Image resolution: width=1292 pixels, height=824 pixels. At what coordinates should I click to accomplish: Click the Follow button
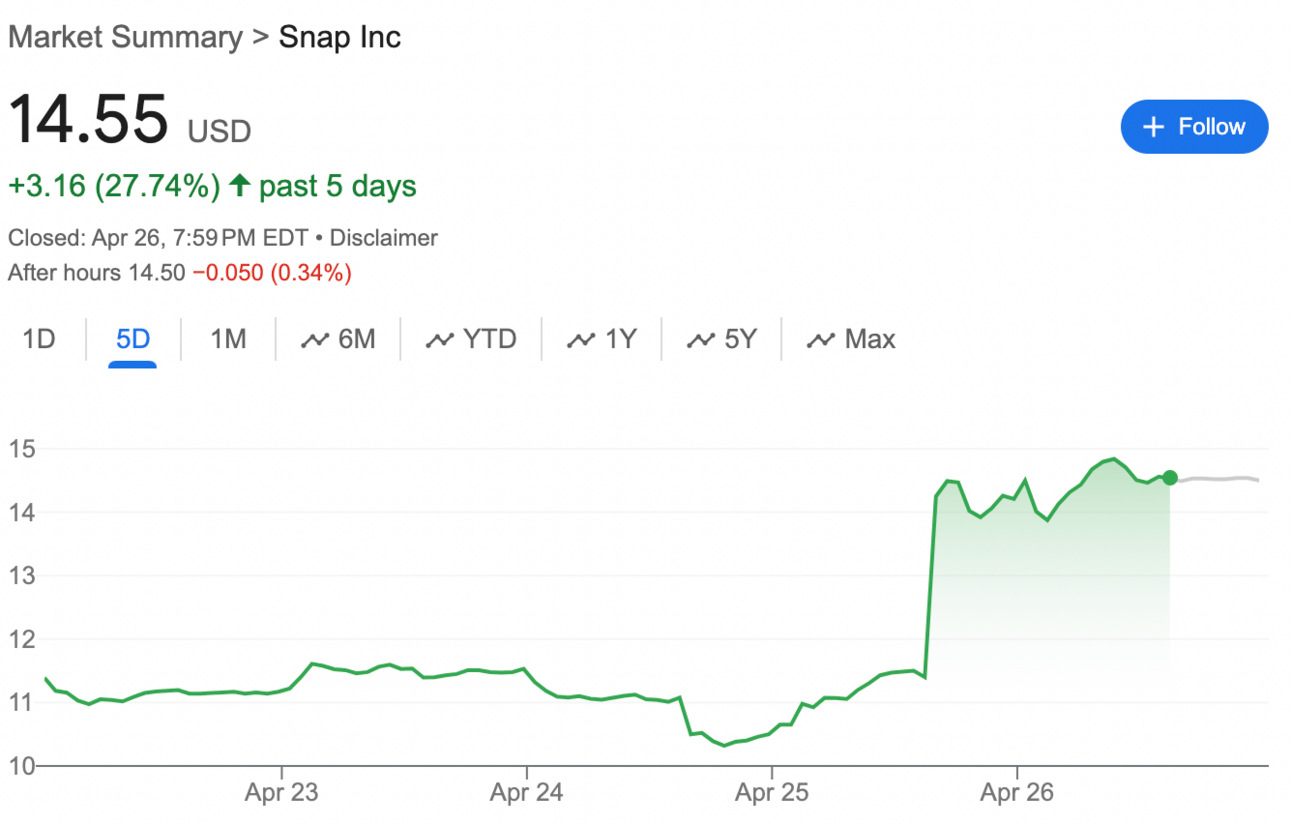coord(1194,127)
